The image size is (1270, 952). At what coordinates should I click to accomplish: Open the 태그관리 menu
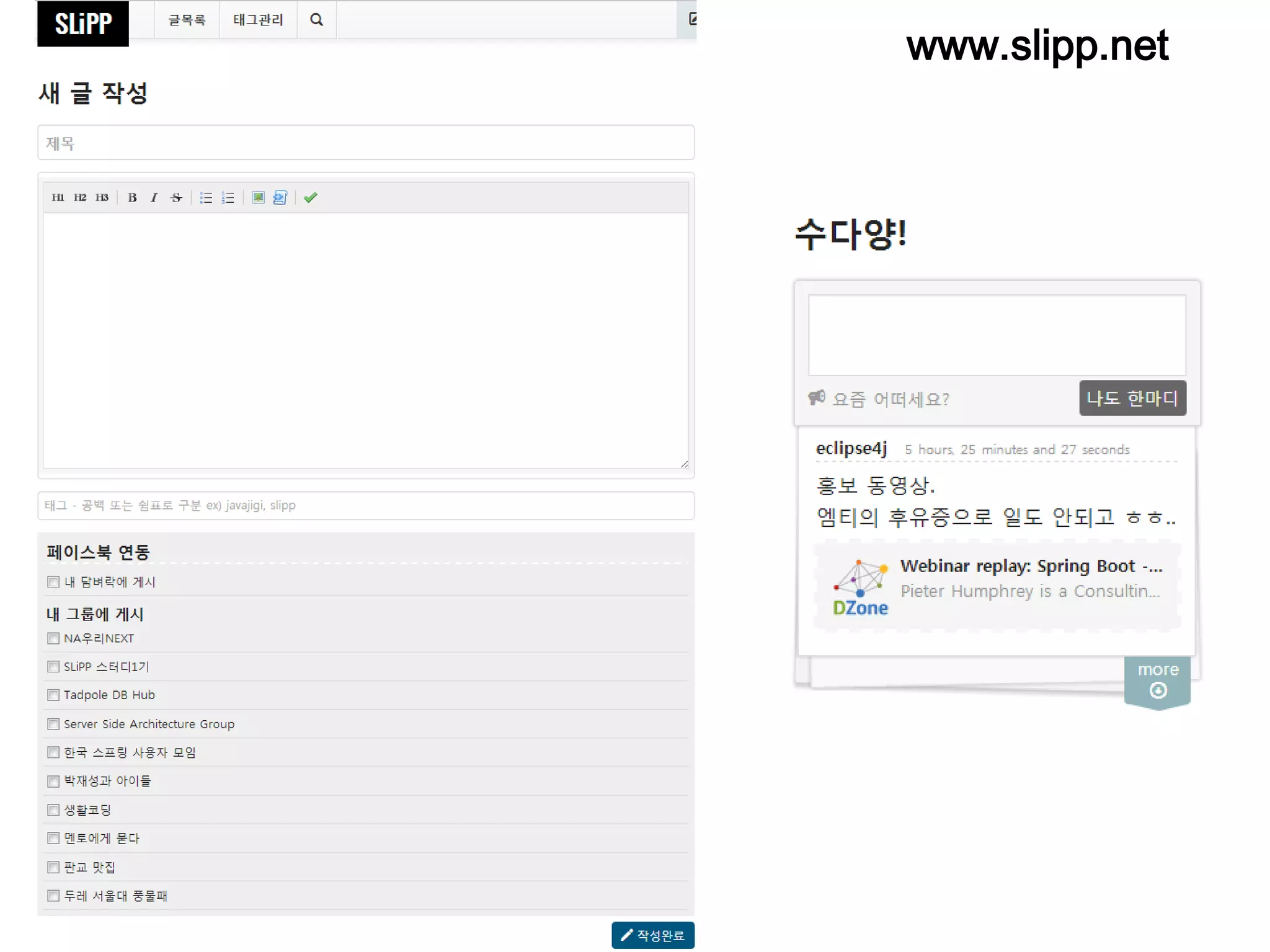click(x=258, y=20)
